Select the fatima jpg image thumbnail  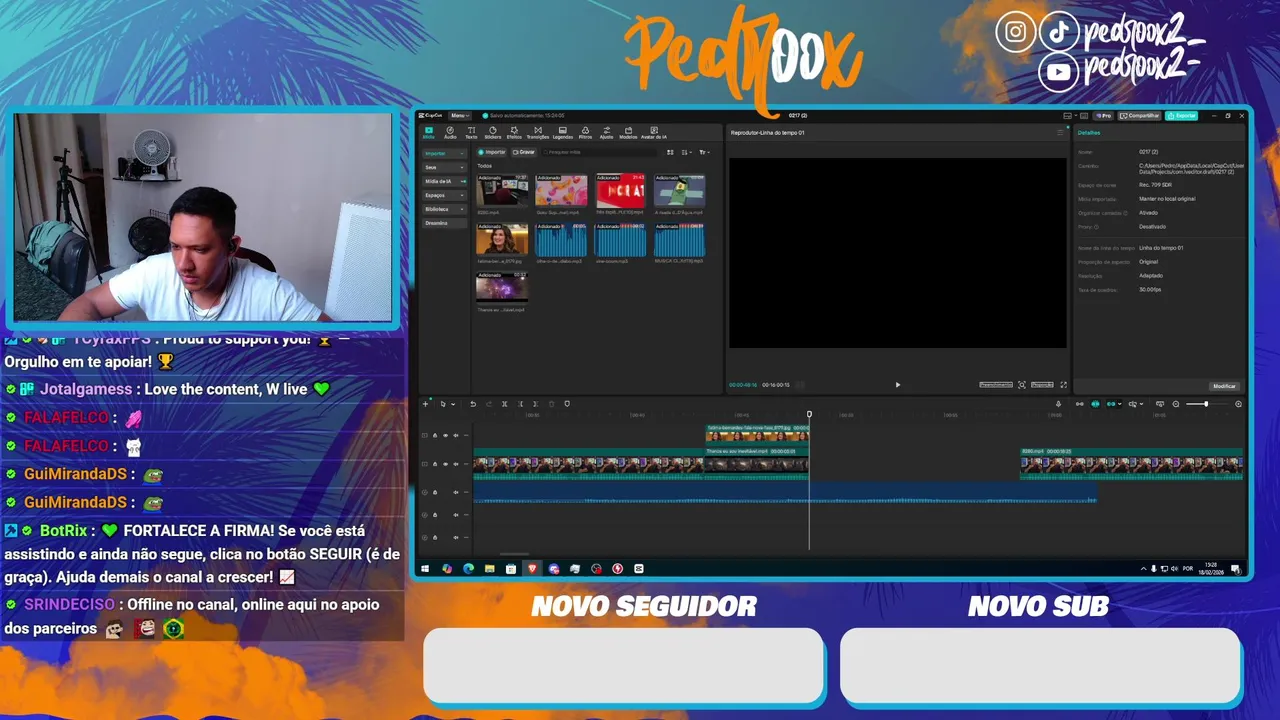pyautogui.click(x=502, y=240)
